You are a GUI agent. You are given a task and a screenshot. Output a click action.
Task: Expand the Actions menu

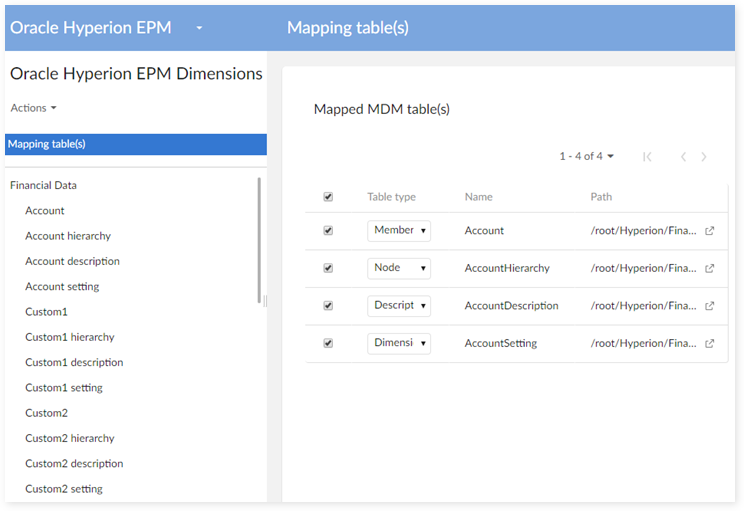click(x=33, y=108)
